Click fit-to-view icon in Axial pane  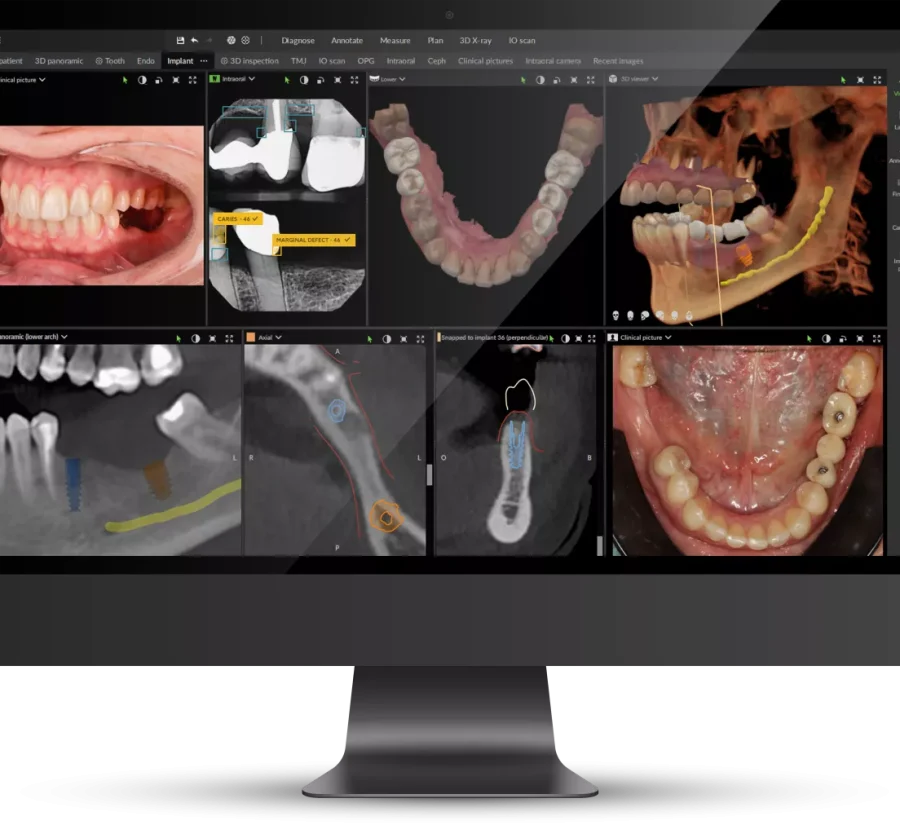(x=404, y=339)
